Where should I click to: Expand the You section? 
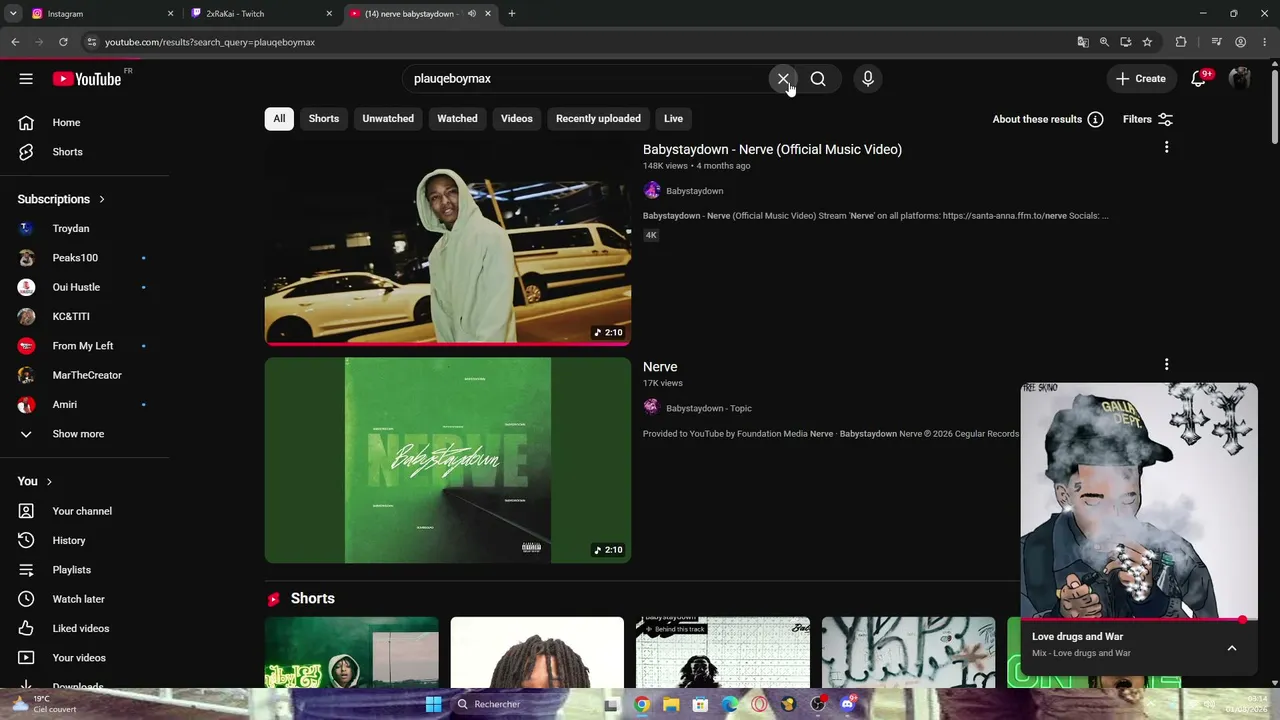pyautogui.click(x=34, y=481)
